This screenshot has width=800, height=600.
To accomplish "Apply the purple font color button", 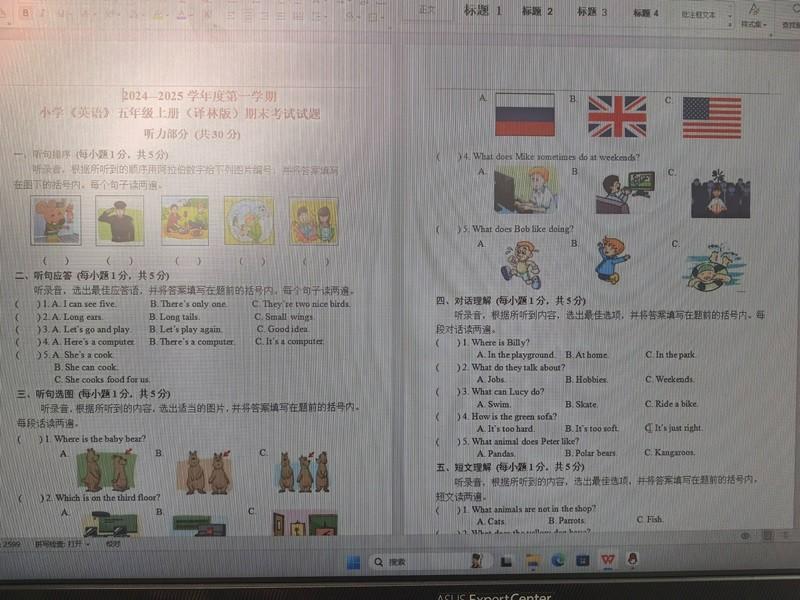I will tap(182, 15).
